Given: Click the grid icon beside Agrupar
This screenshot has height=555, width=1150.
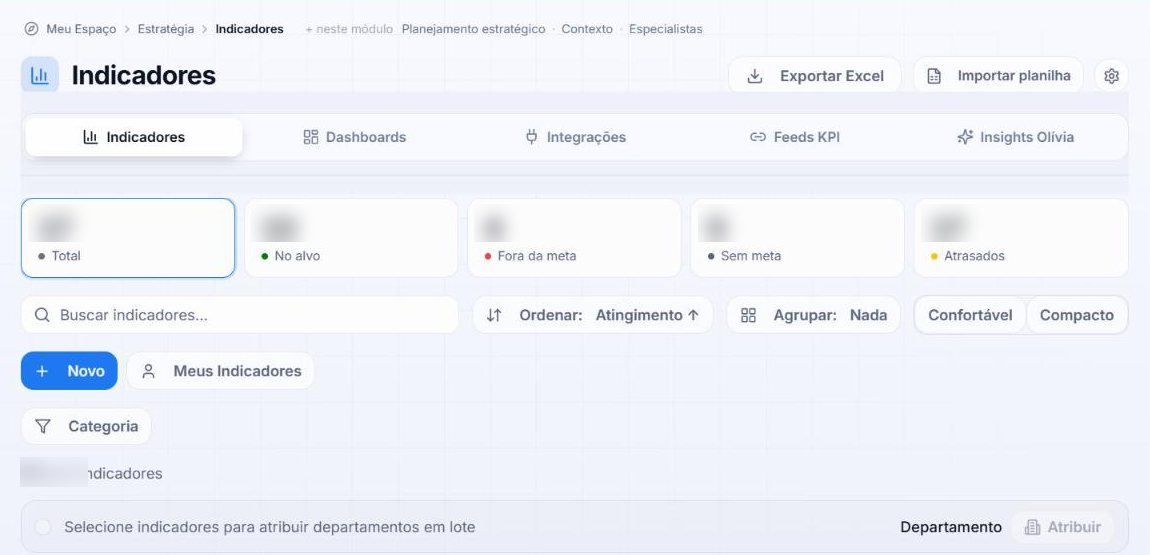Looking at the screenshot, I should [x=748, y=315].
